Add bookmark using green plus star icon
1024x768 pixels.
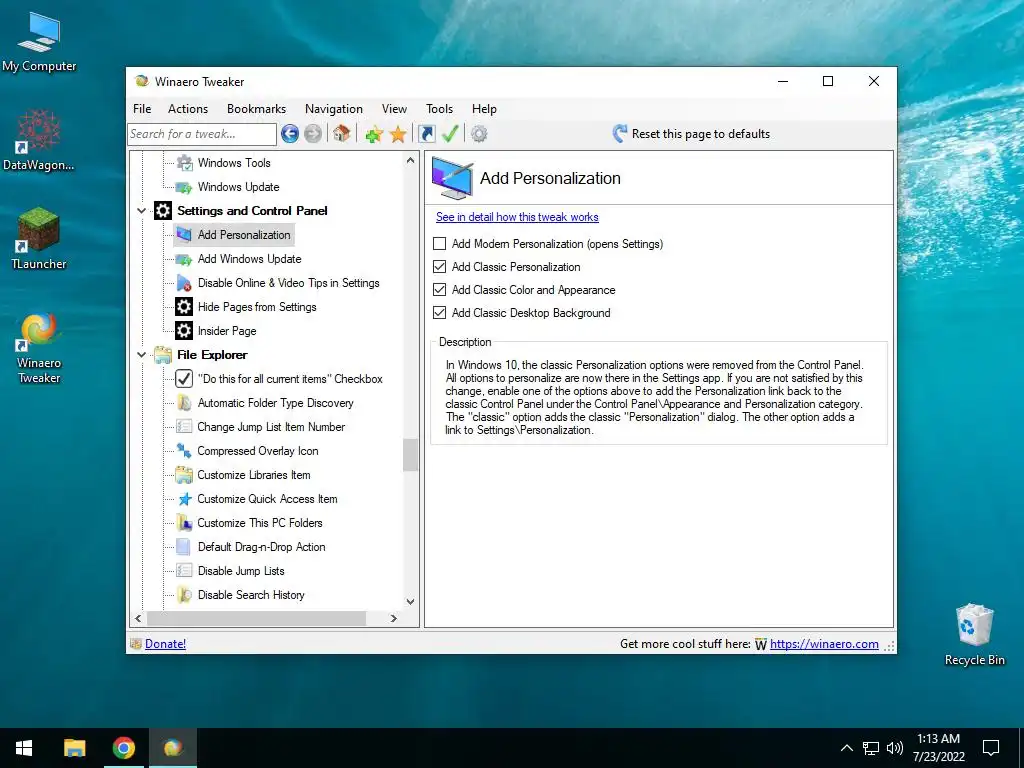[374, 135]
